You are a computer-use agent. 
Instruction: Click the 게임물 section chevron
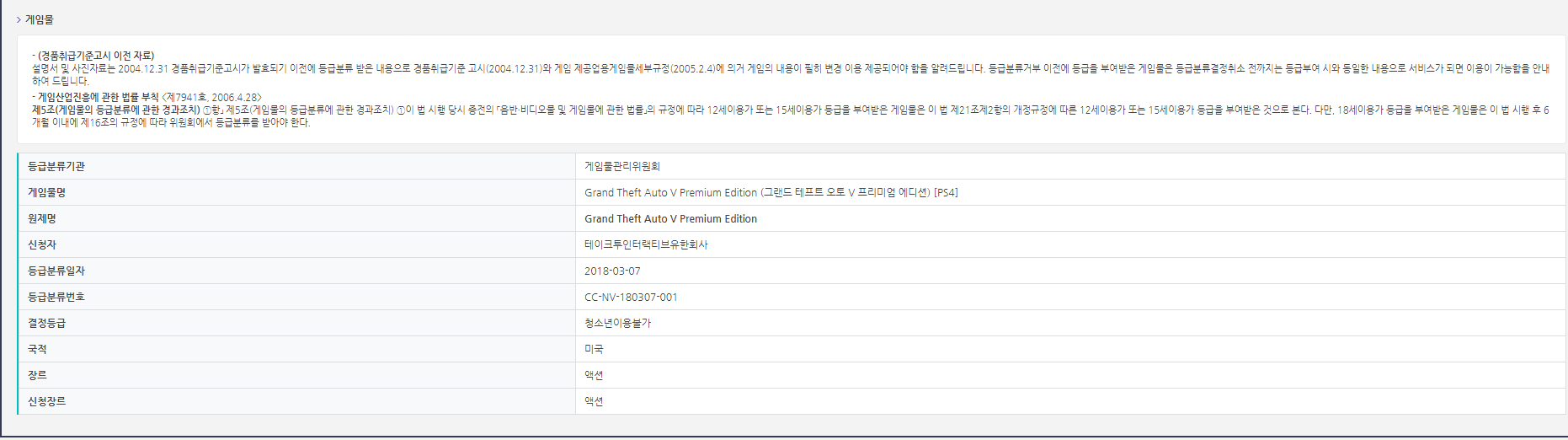point(19,19)
